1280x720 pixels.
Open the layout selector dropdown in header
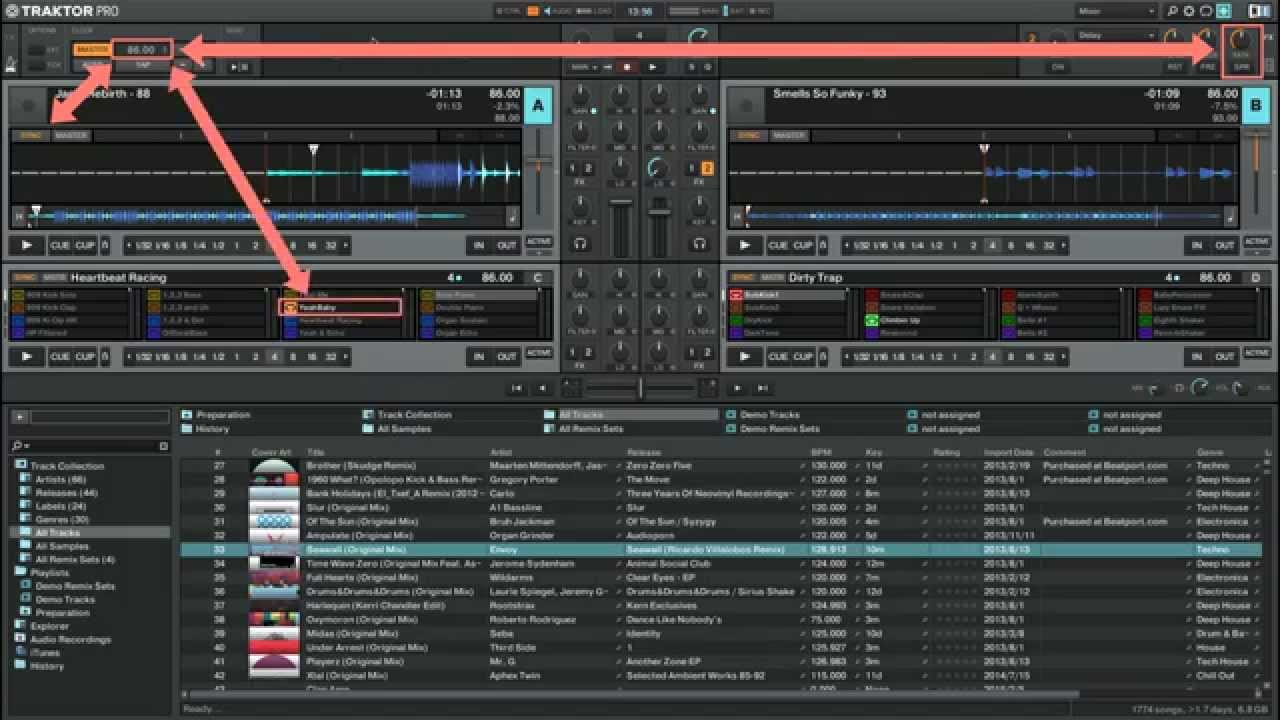pos(1115,11)
